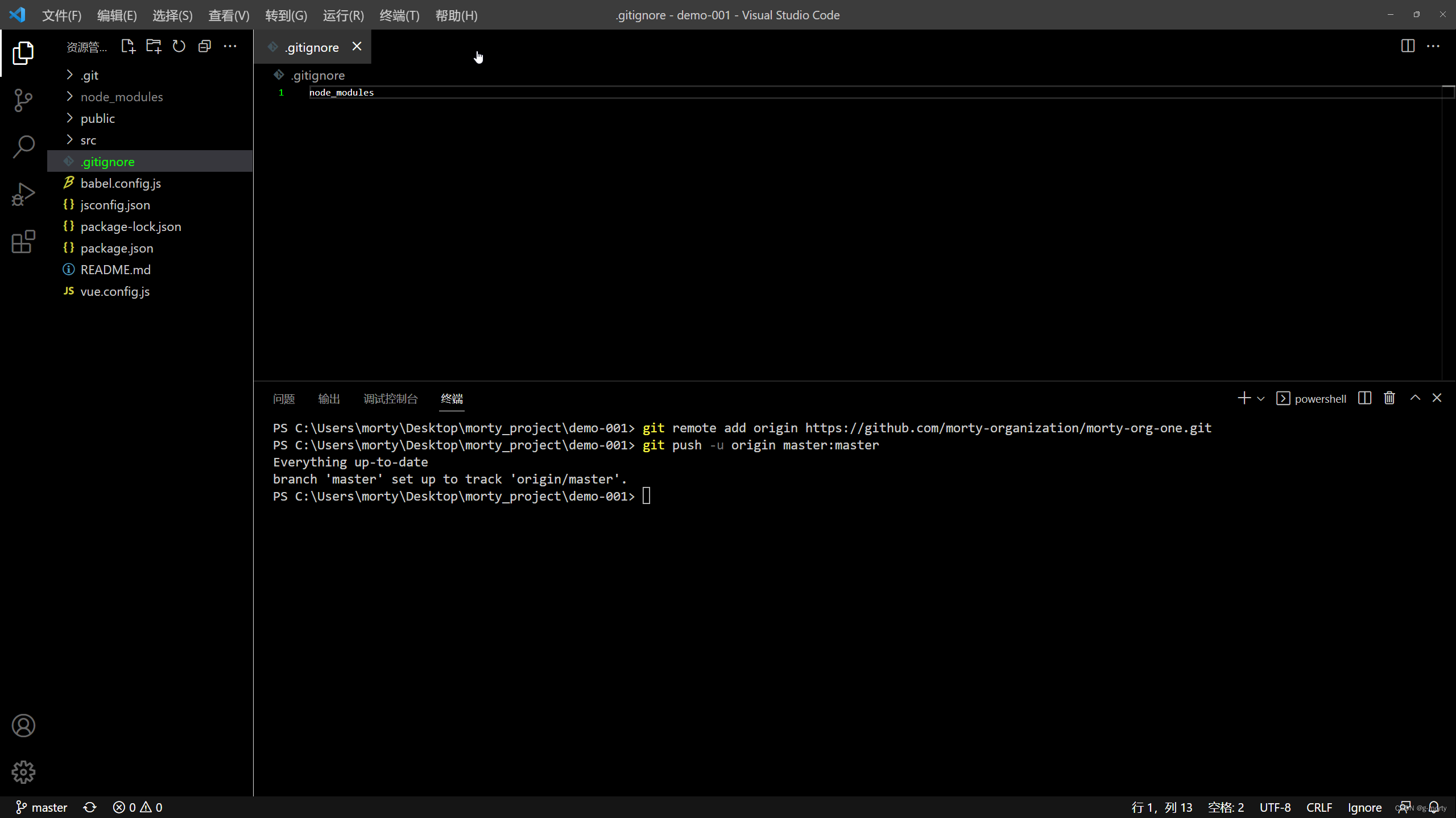The width and height of the screenshot is (1456, 818).
Task: Change file encoding UTF-8
Action: tap(1275, 807)
